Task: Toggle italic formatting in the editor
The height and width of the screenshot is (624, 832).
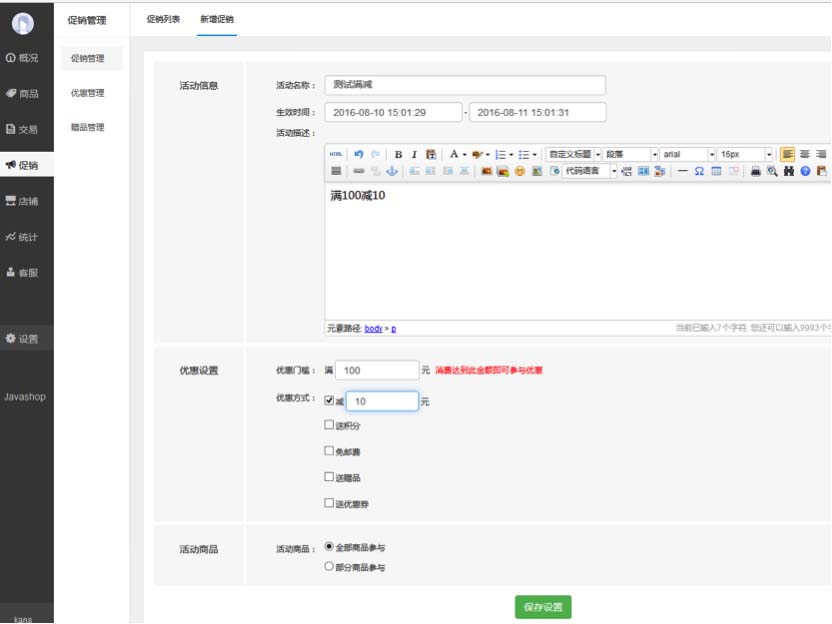Action: [414, 155]
